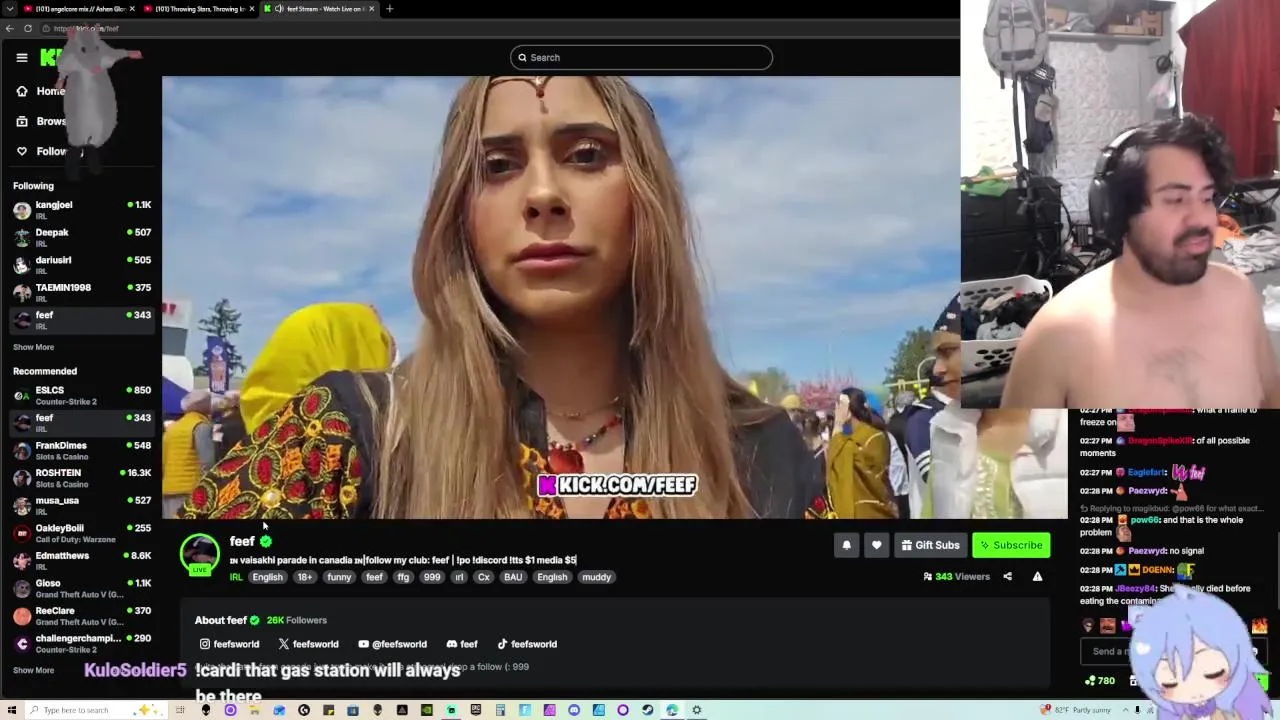Click the share stream icon
This screenshot has width=1280, height=720.
coord(1007,576)
